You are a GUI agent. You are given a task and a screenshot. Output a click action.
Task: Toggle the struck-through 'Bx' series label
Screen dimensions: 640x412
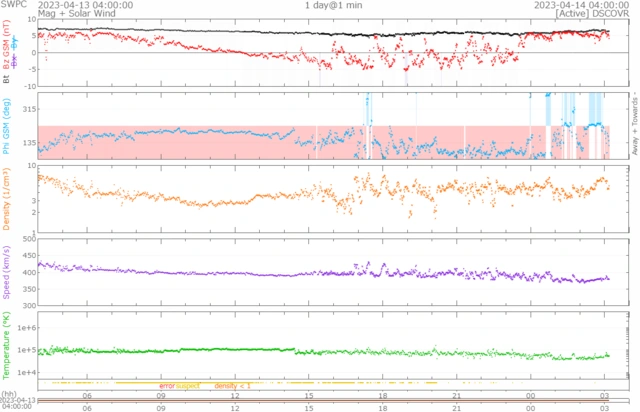coord(14,61)
